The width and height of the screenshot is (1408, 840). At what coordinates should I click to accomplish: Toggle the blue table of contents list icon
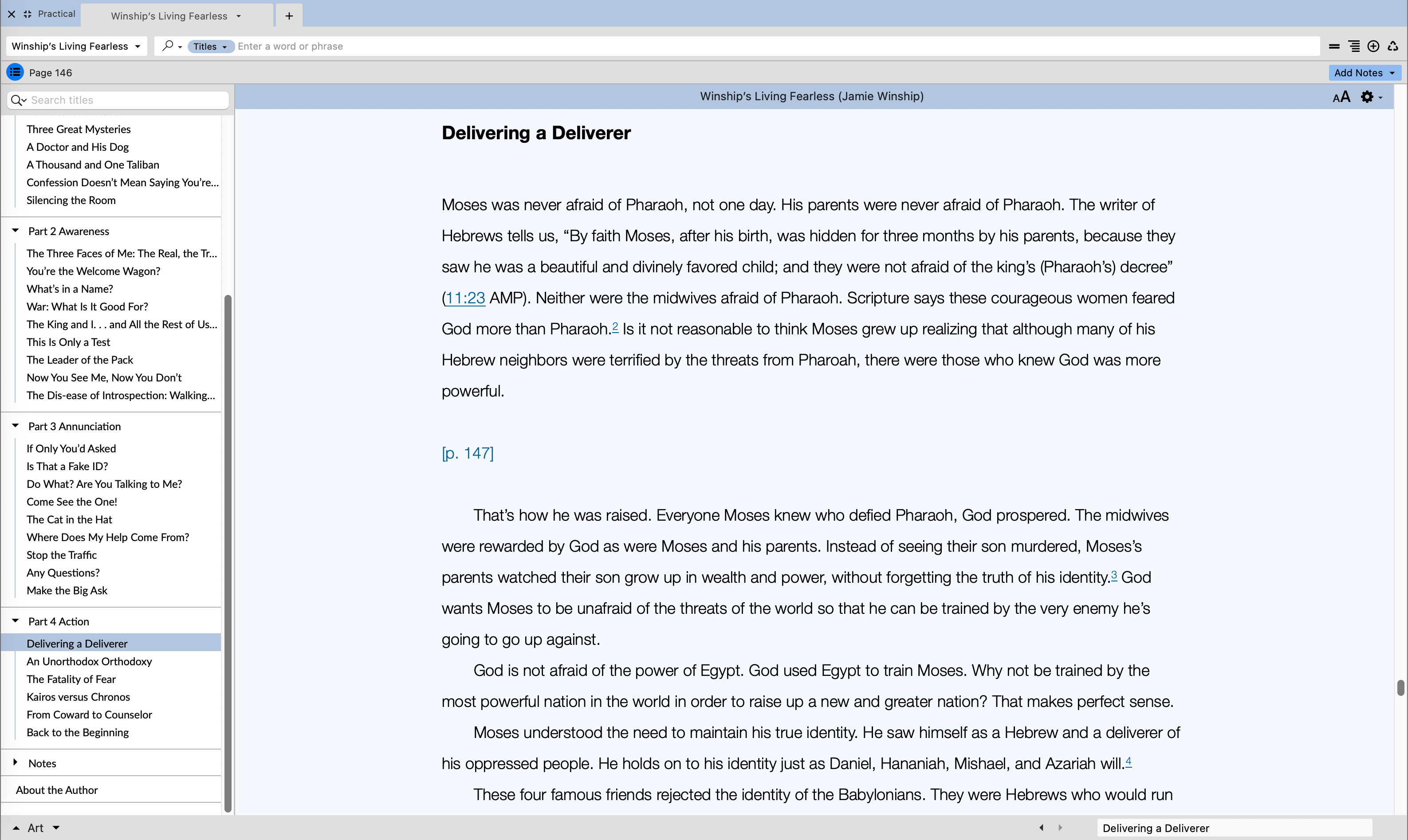(x=15, y=72)
